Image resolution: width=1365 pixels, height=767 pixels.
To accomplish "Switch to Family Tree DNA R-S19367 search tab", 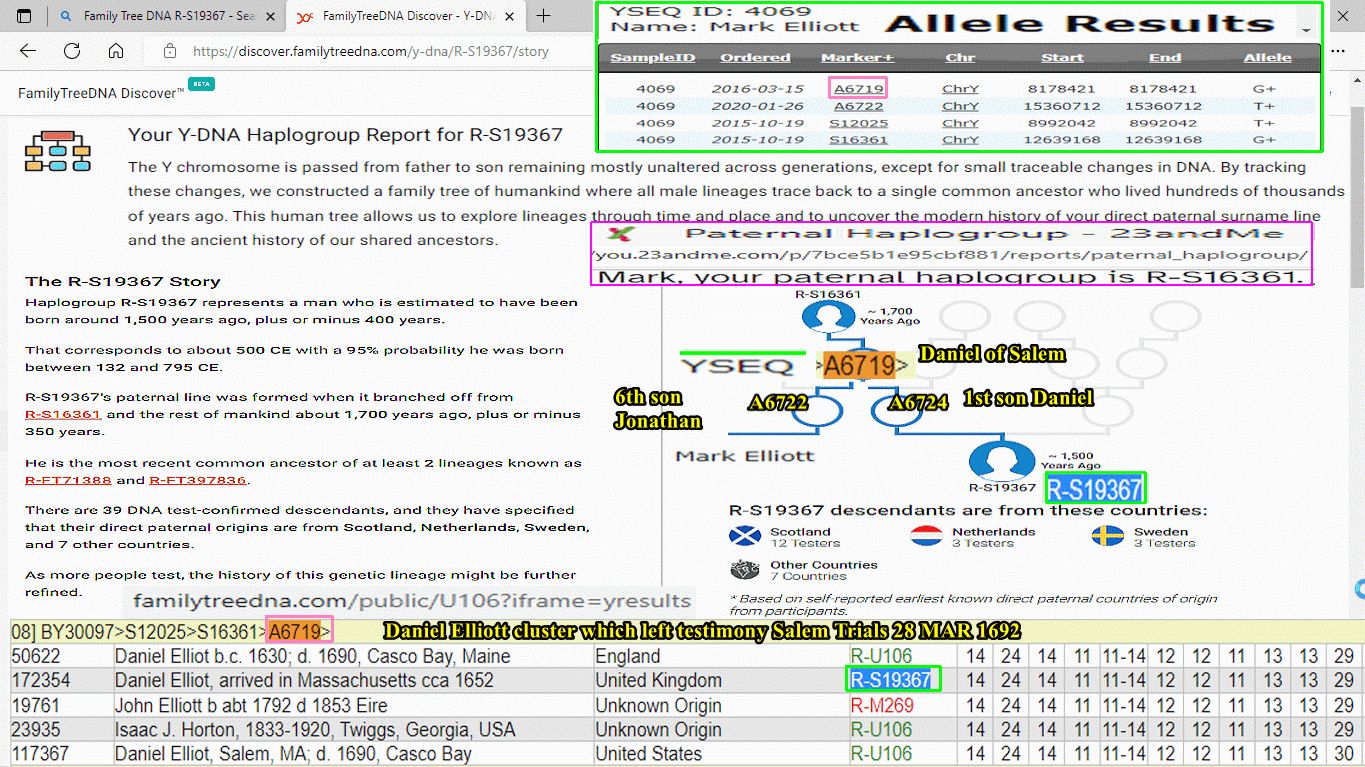I will click(166, 16).
